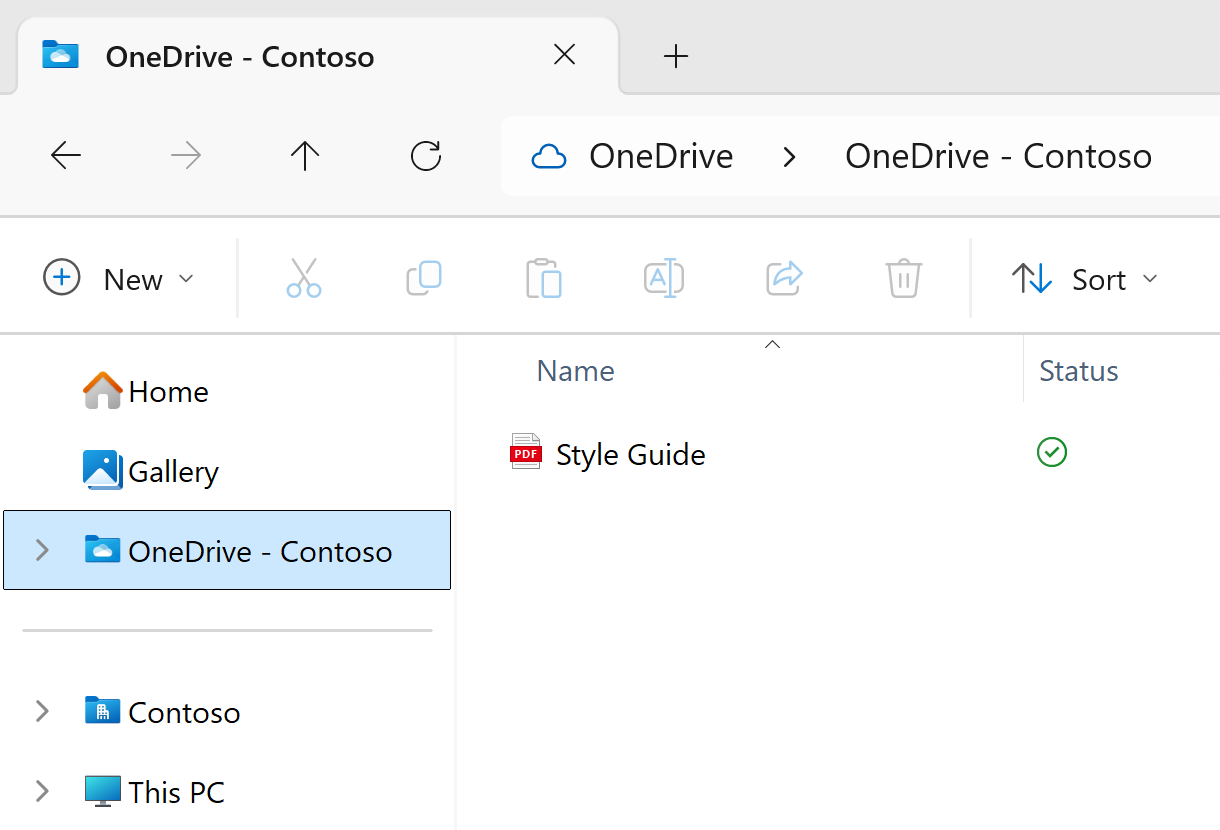The width and height of the screenshot is (1220, 830).
Task: Open the Sort dropdown menu
Action: click(1085, 279)
